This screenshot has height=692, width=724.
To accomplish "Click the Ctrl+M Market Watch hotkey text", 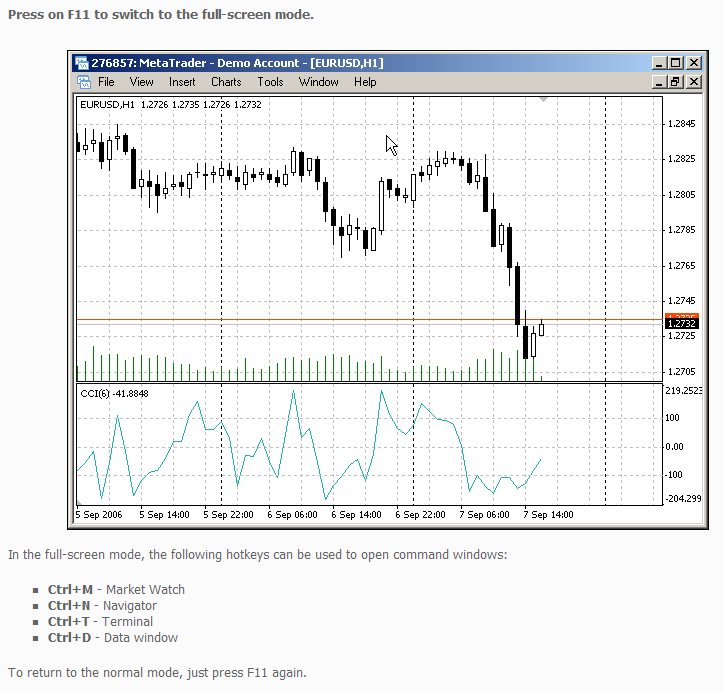I will [116, 590].
